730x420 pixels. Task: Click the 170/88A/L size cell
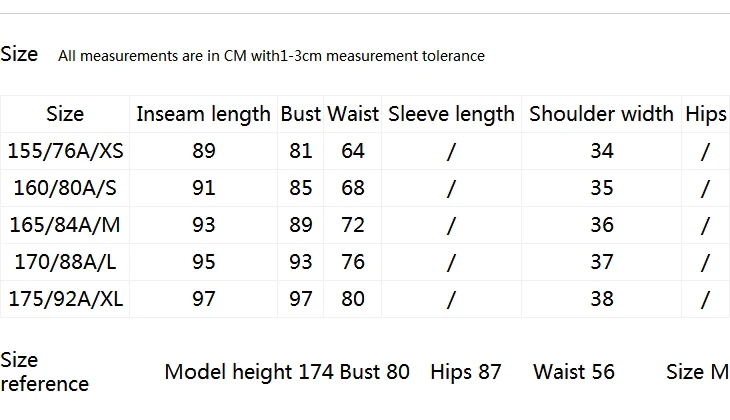point(65,262)
